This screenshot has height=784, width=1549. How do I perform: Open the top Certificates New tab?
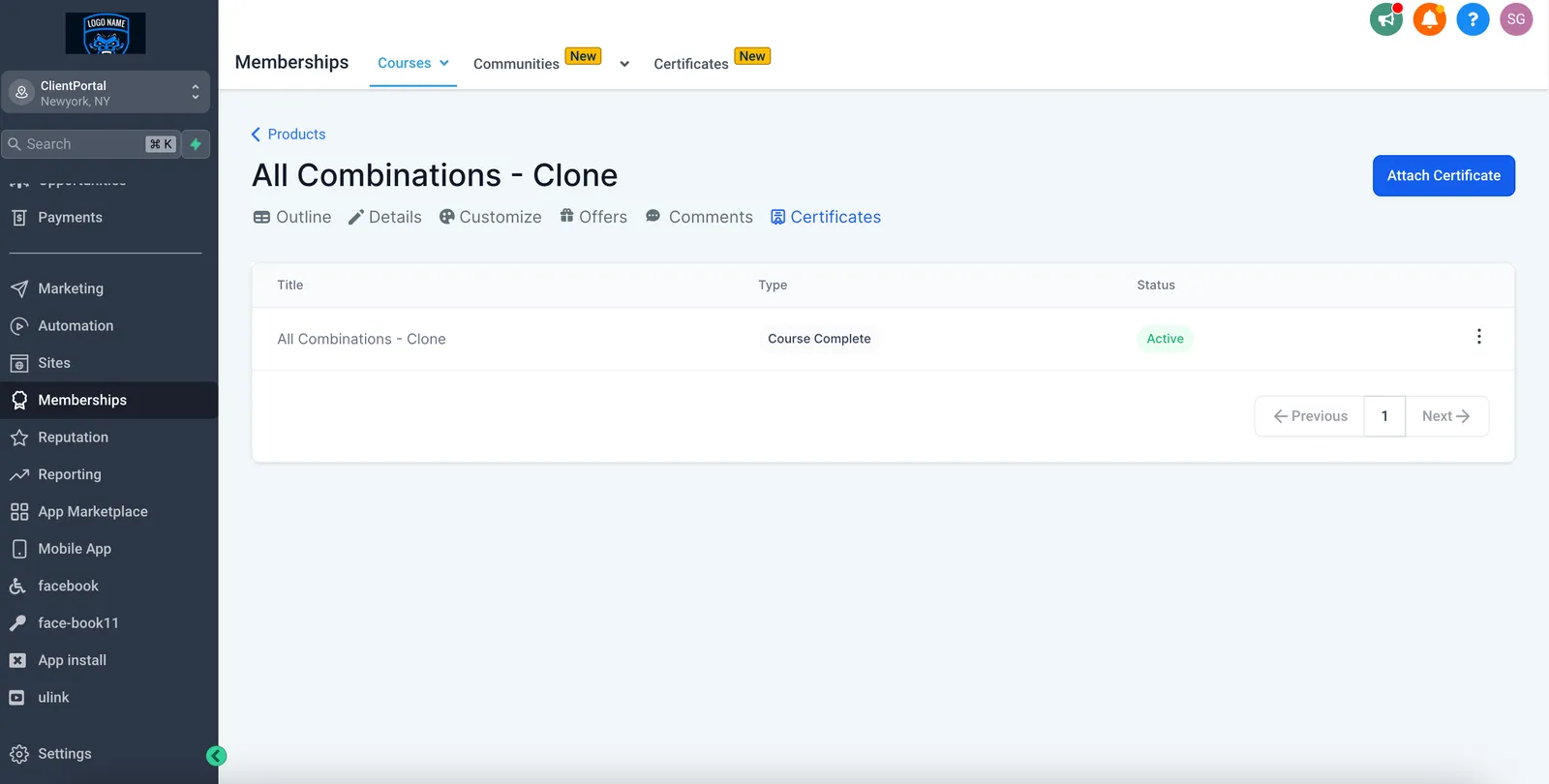coord(712,62)
